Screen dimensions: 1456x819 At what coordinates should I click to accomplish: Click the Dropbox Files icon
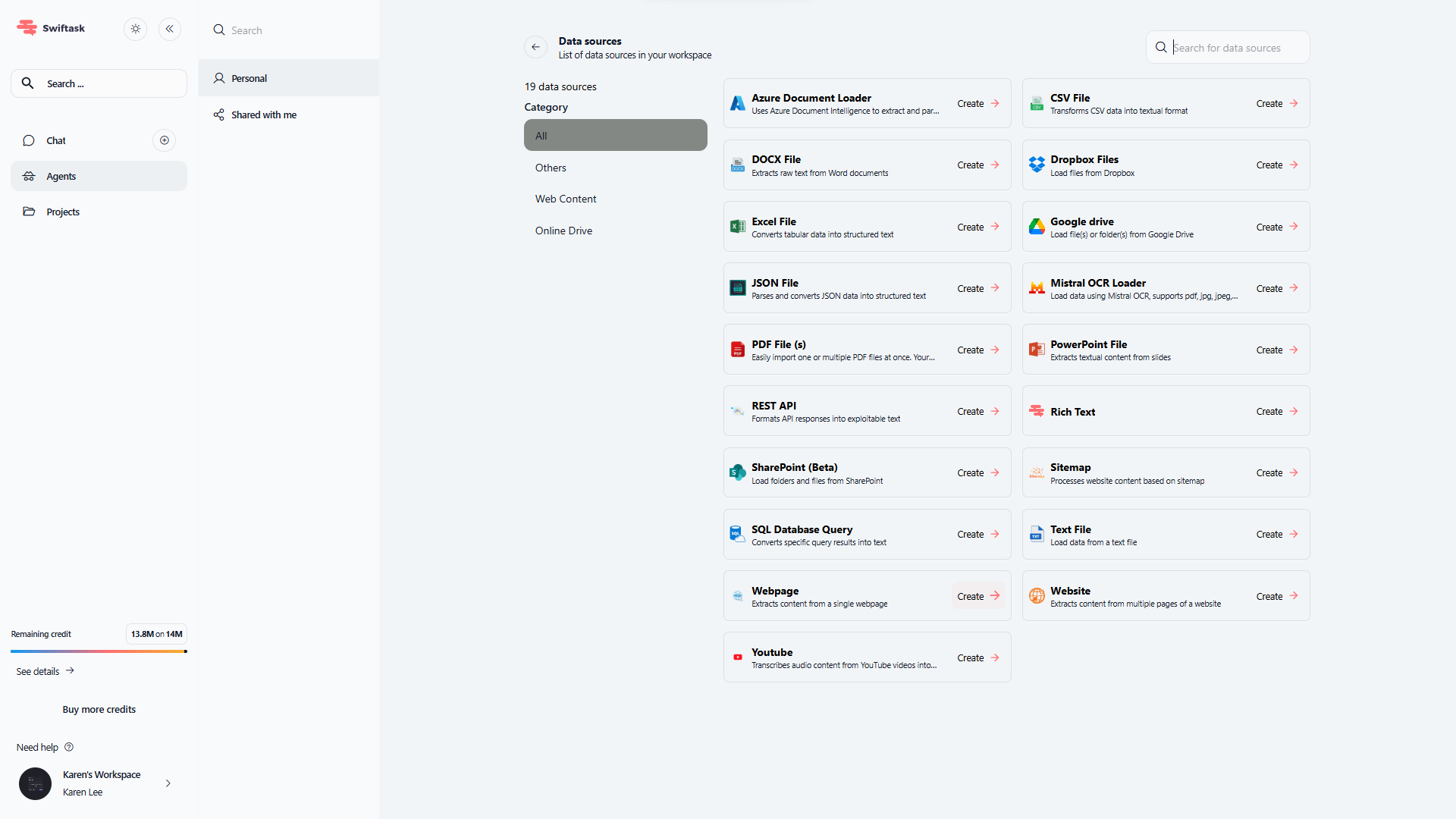[x=1037, y=165]
